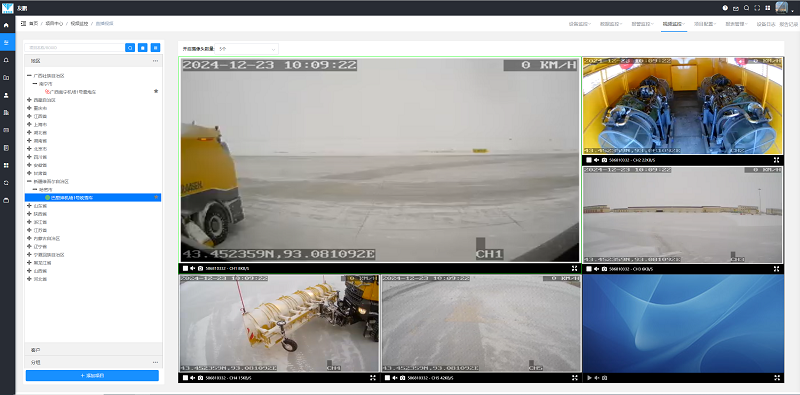
Task: Open the CH1 video in fullscreen
Action: pyautogui.click(x=574, y=268)
